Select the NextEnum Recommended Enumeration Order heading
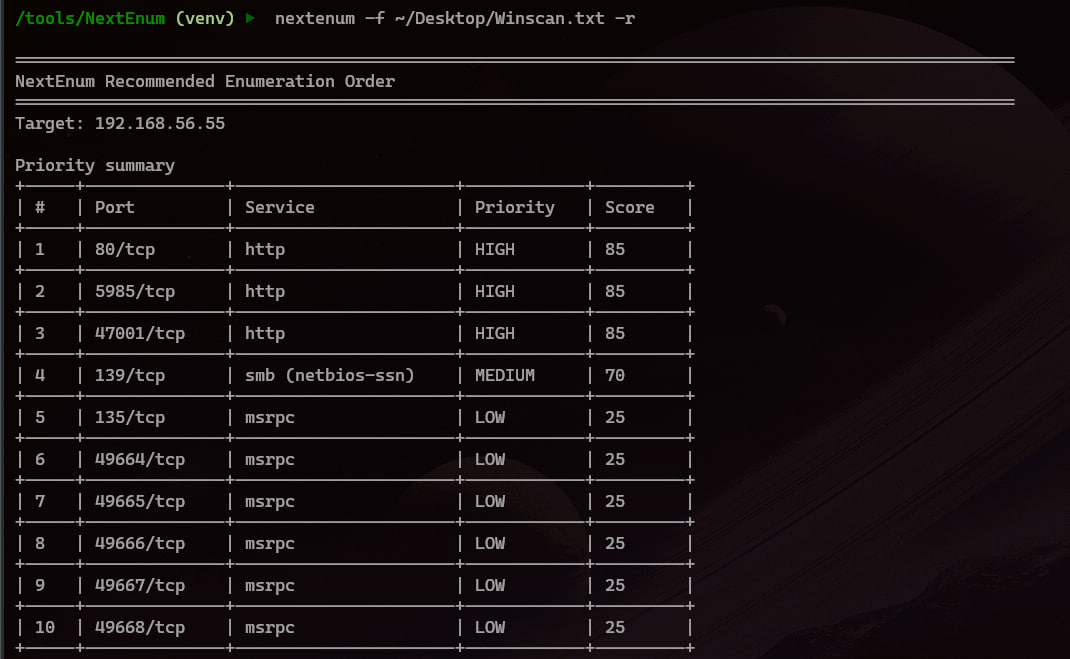Screen dimensions: 1070x659 point(205,81)
